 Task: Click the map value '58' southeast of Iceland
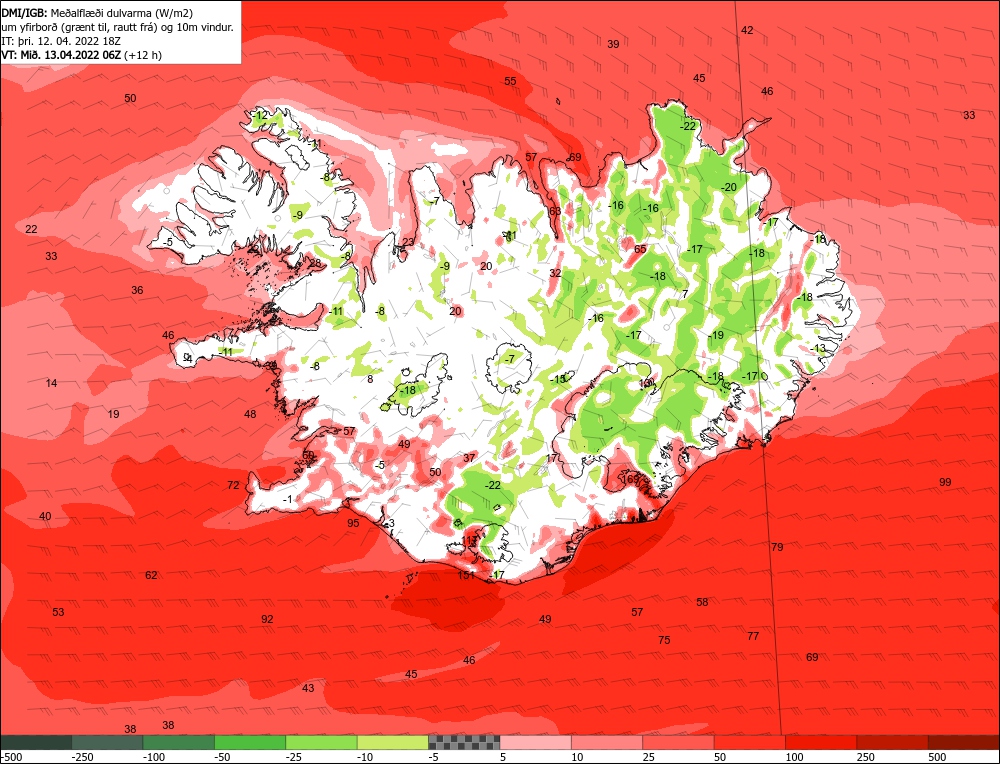point(702,602)
